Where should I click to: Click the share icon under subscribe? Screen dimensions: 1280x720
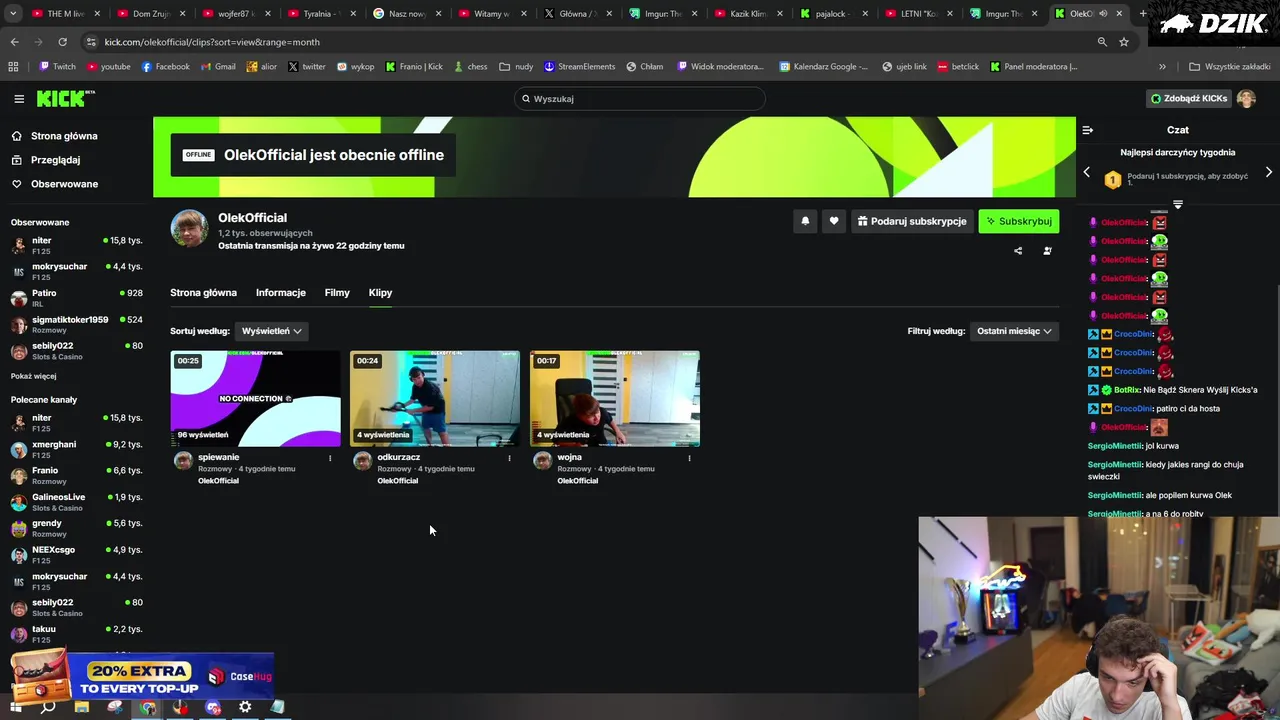click(1018, 251)
